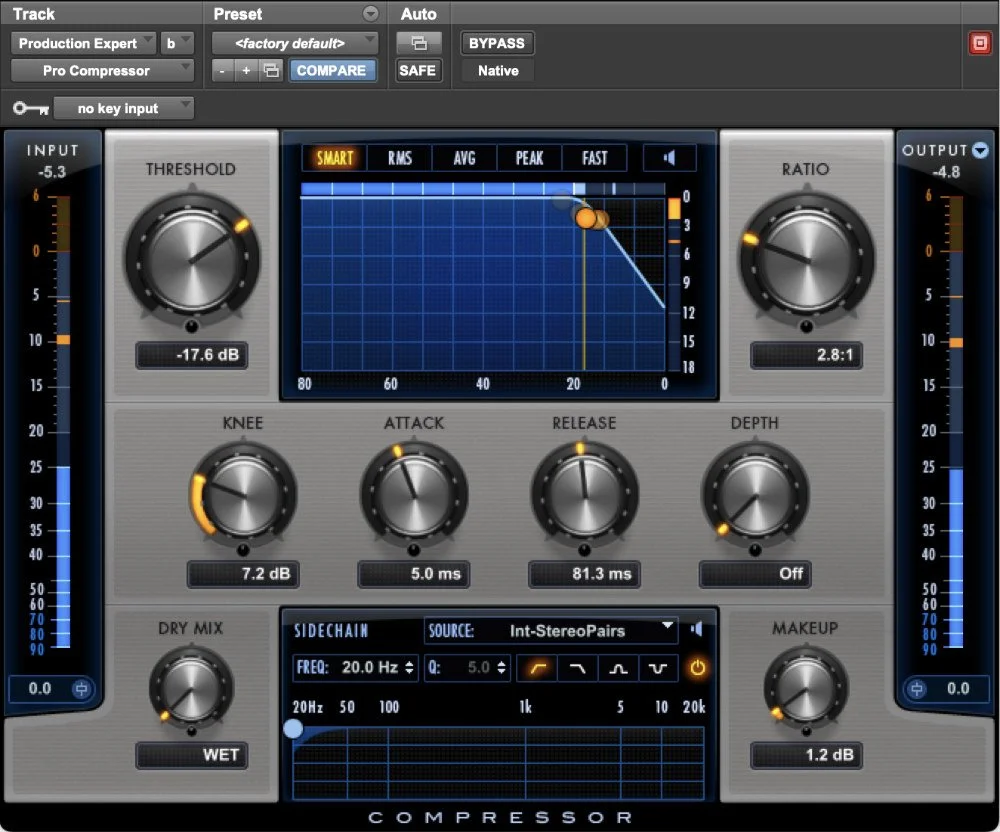The height and width of the screenshot is (832, 1000).
Task: Click the DRY MIX knob
Action: click(191, 689)
